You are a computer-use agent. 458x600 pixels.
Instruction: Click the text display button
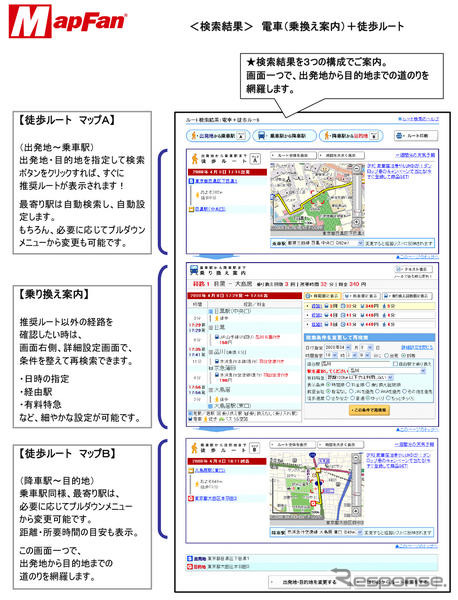(x=414, y=269)
